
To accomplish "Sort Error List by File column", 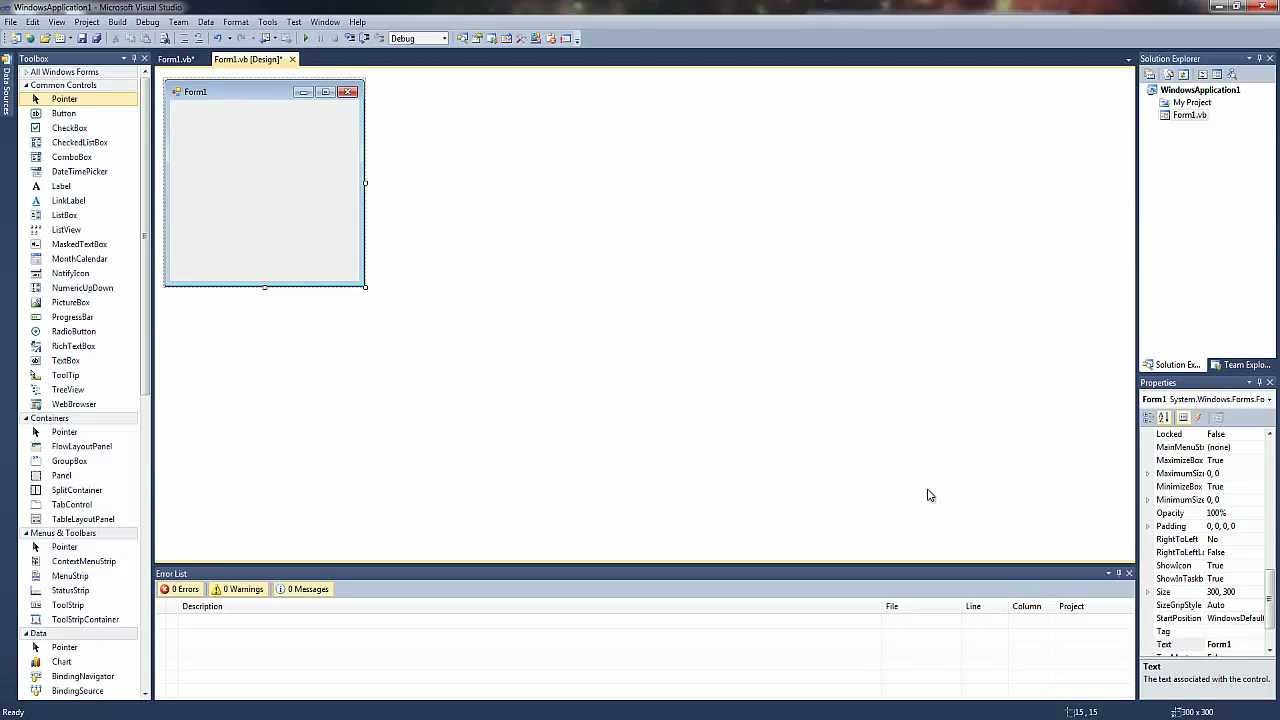I will [x=921, y=606].
